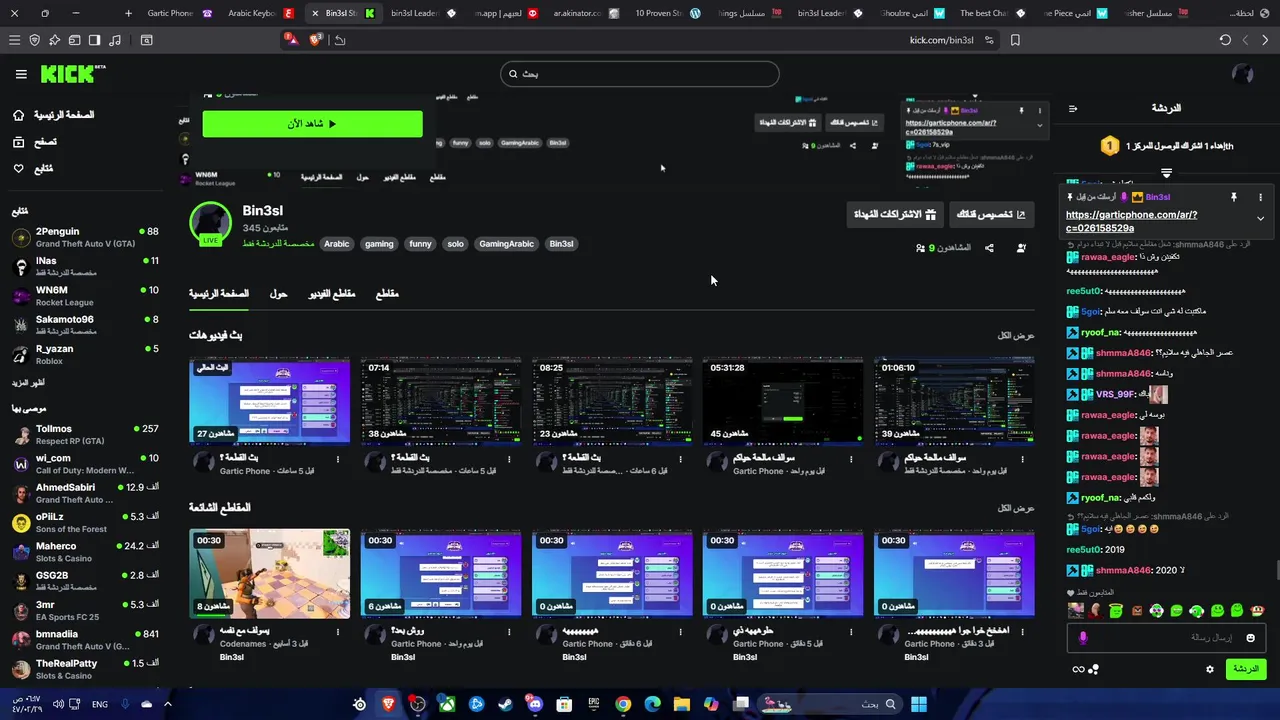Switch to the Gartic Phone browser tab

pos(180,13)
